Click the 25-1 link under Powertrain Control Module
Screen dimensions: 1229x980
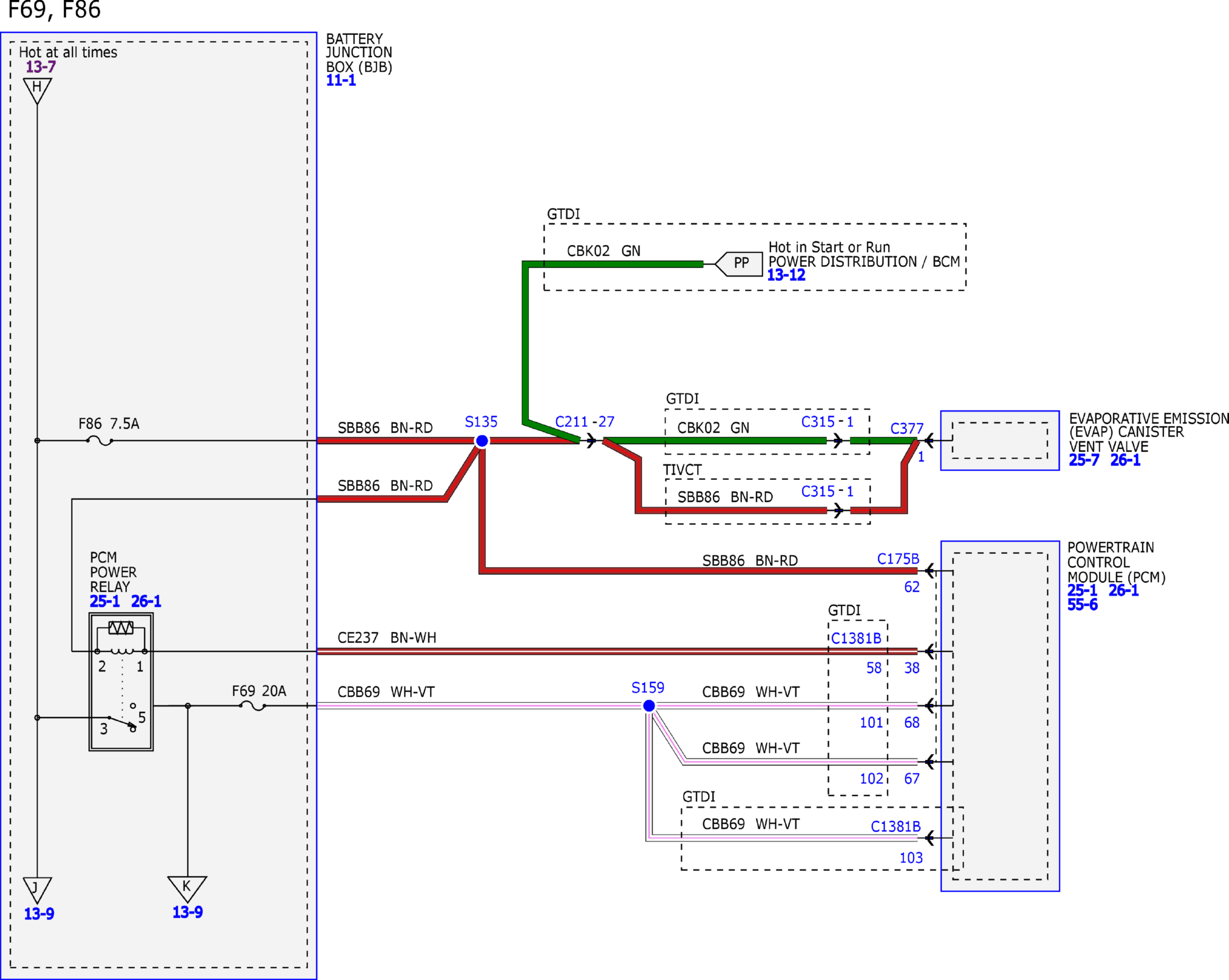1082,591
